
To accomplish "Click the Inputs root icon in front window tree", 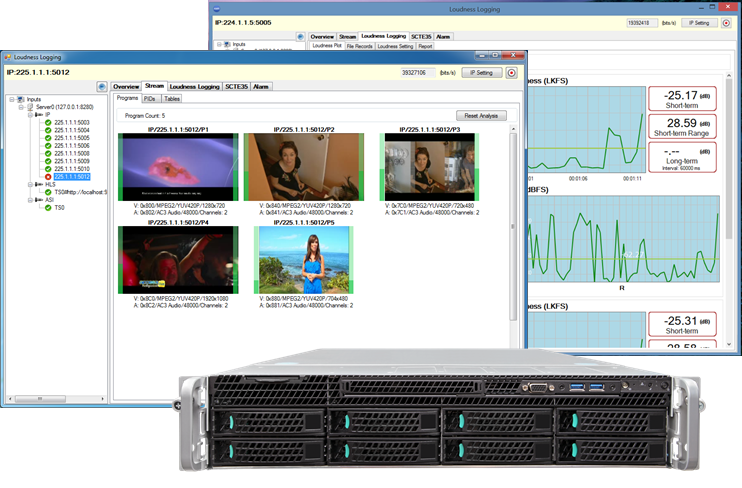I will tap(21, 99).
